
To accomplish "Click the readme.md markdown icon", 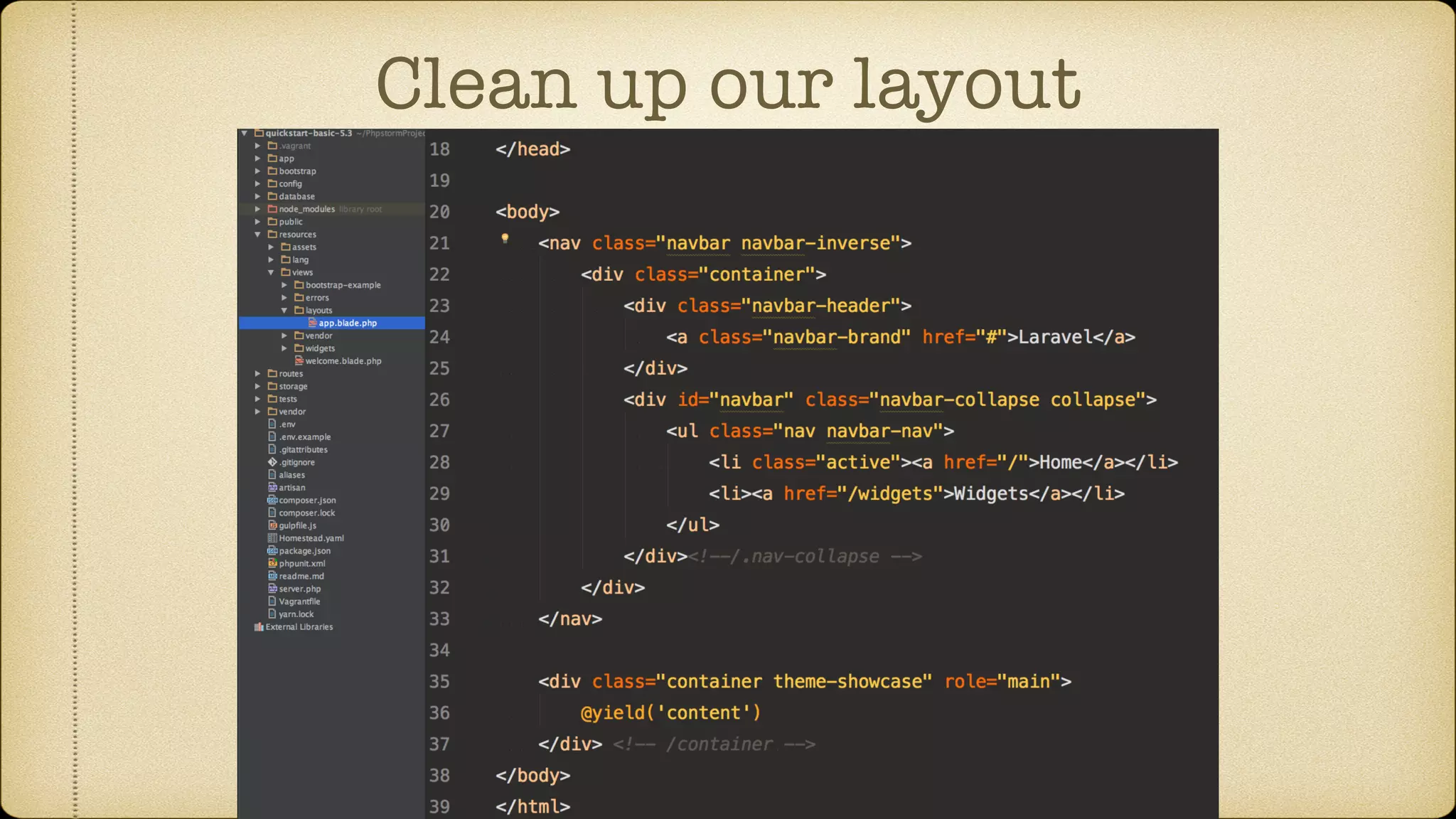I will [x=272, y=577].
